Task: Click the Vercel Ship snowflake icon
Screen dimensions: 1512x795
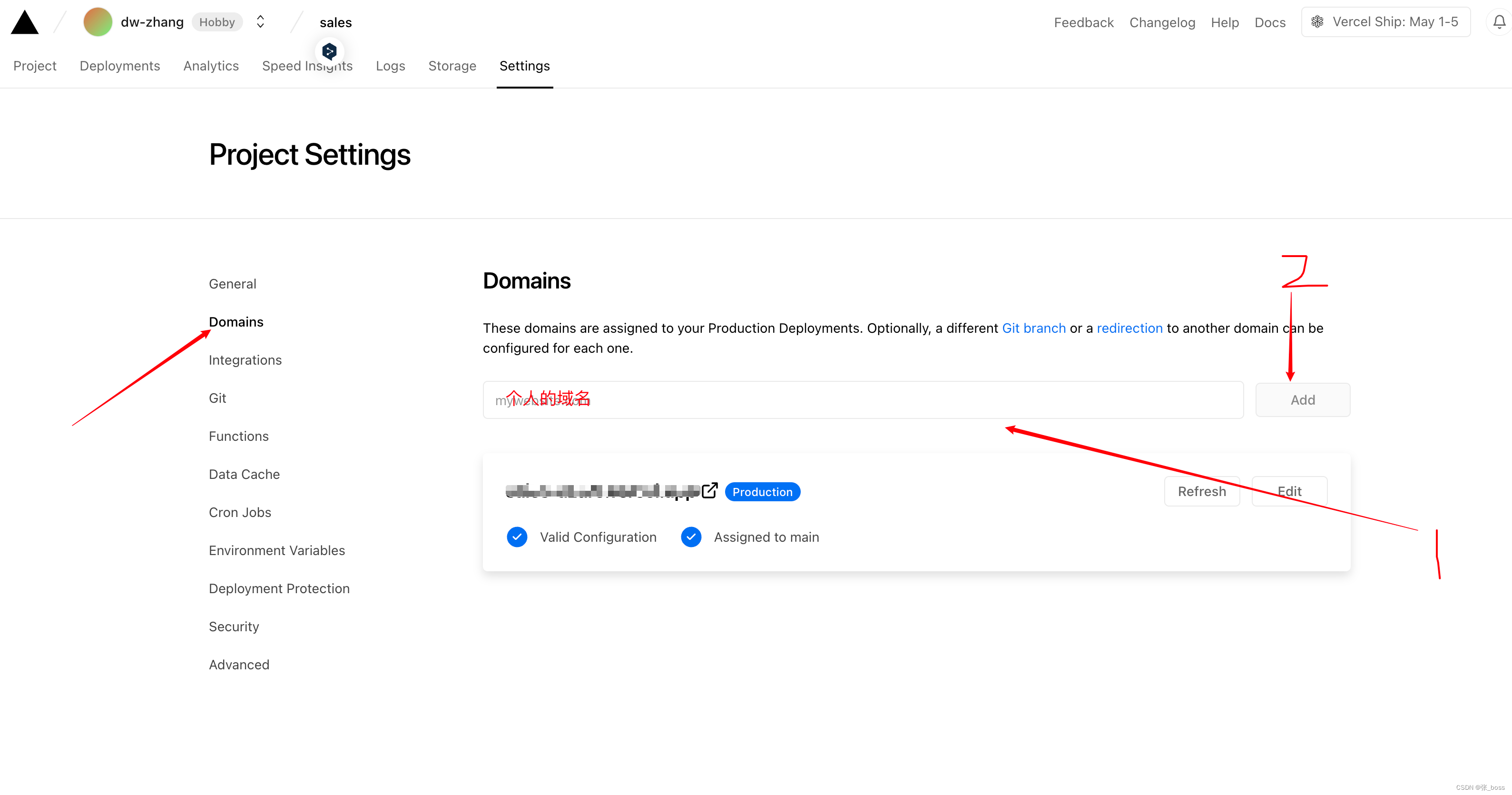Action: click(1317, 22)
